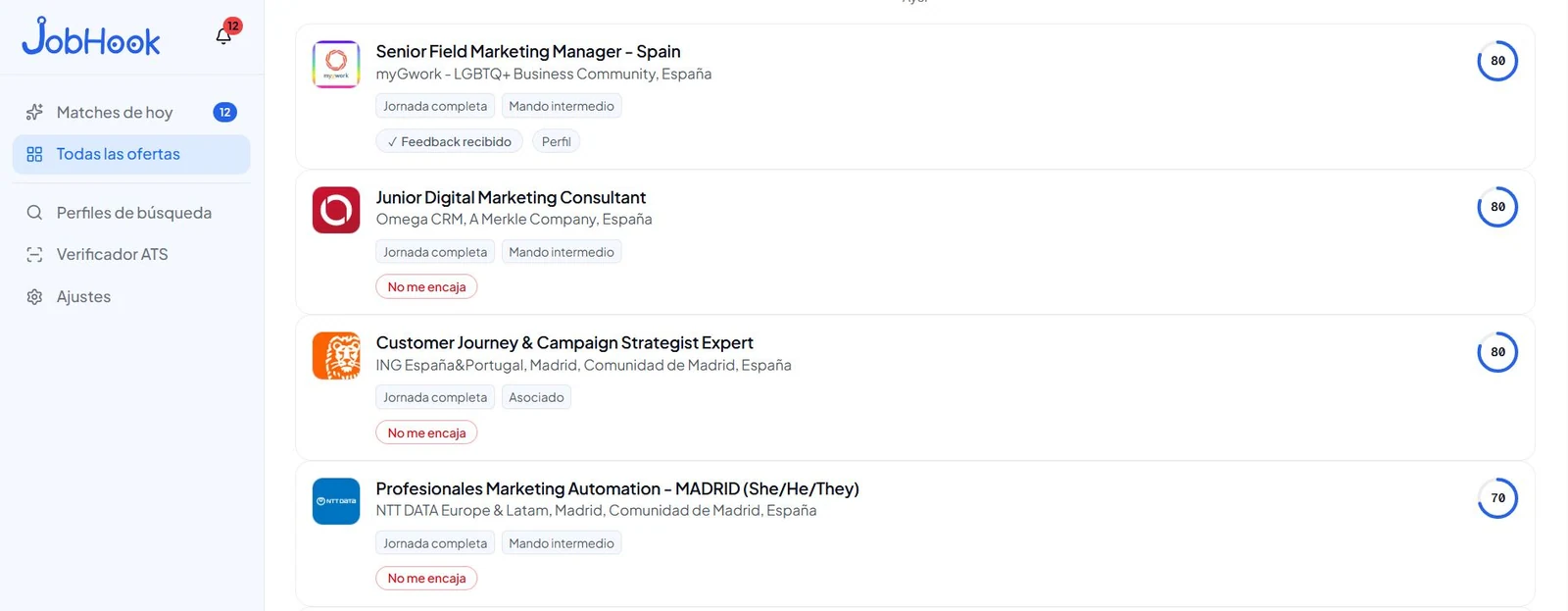Click the myGwork company logo
The image size is (1568, 611).
click(336, 64)
